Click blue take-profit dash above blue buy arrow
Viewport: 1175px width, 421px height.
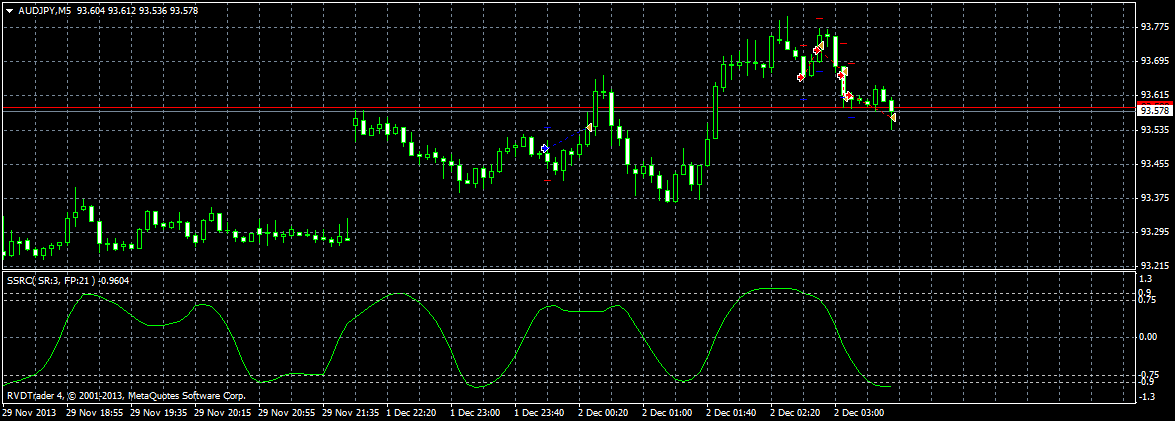point(548,128)
